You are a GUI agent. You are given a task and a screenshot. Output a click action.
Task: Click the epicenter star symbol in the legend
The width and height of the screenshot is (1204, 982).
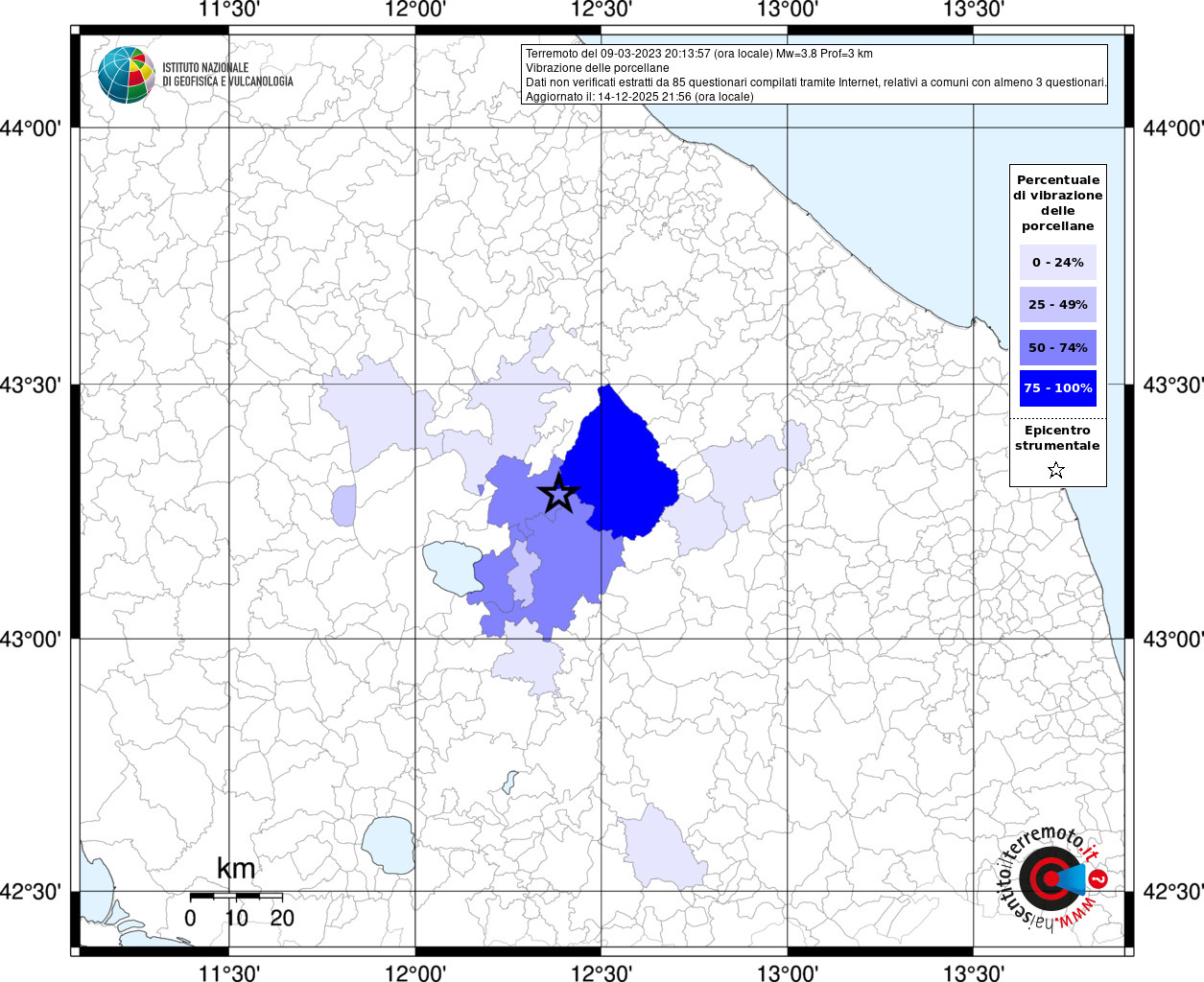point(1056,470)
